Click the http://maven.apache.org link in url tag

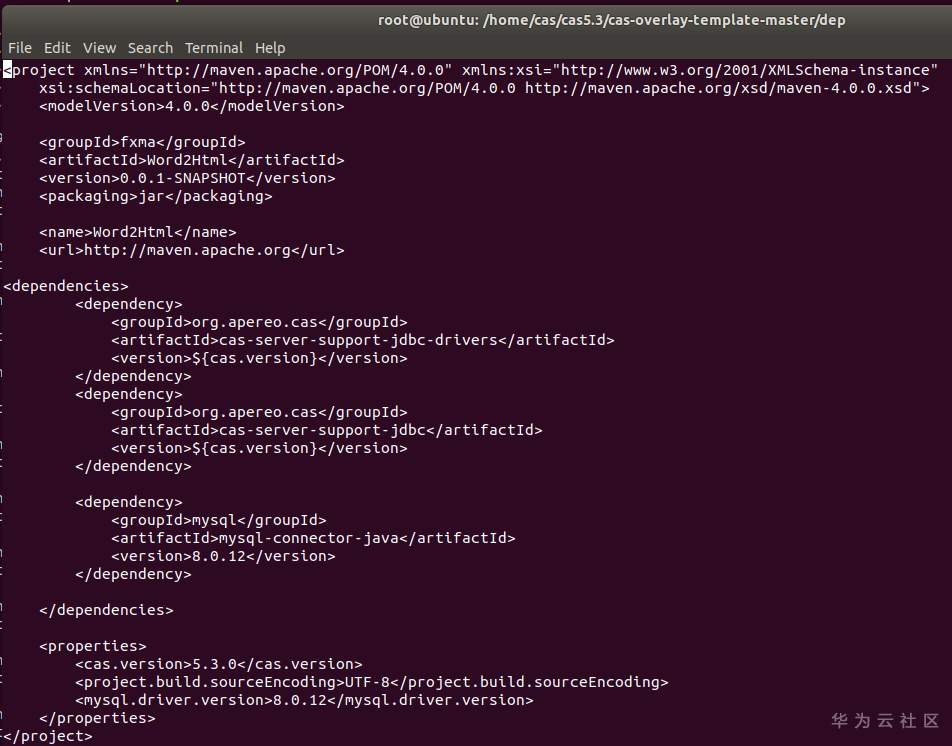pyautogui.click(x=190, y=250)
